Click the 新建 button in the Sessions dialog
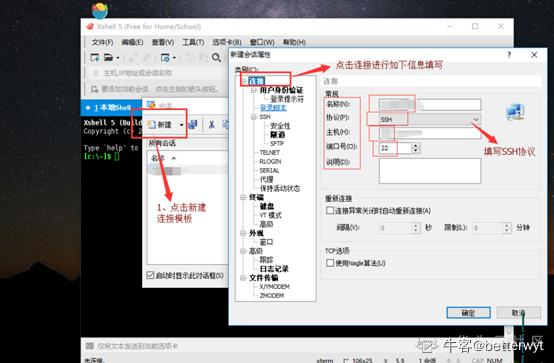Image resolution: width=554 pixels, height=363 pixels. [x=160, y=124]
